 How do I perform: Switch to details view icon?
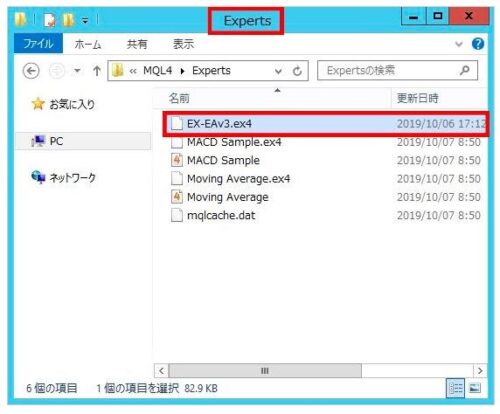coord(455,388)
